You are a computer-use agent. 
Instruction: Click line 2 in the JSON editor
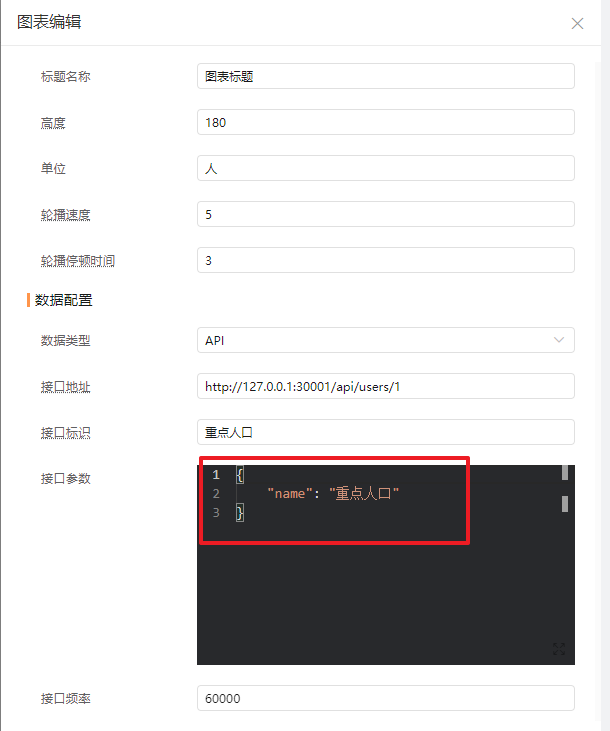tap(333, 493)
